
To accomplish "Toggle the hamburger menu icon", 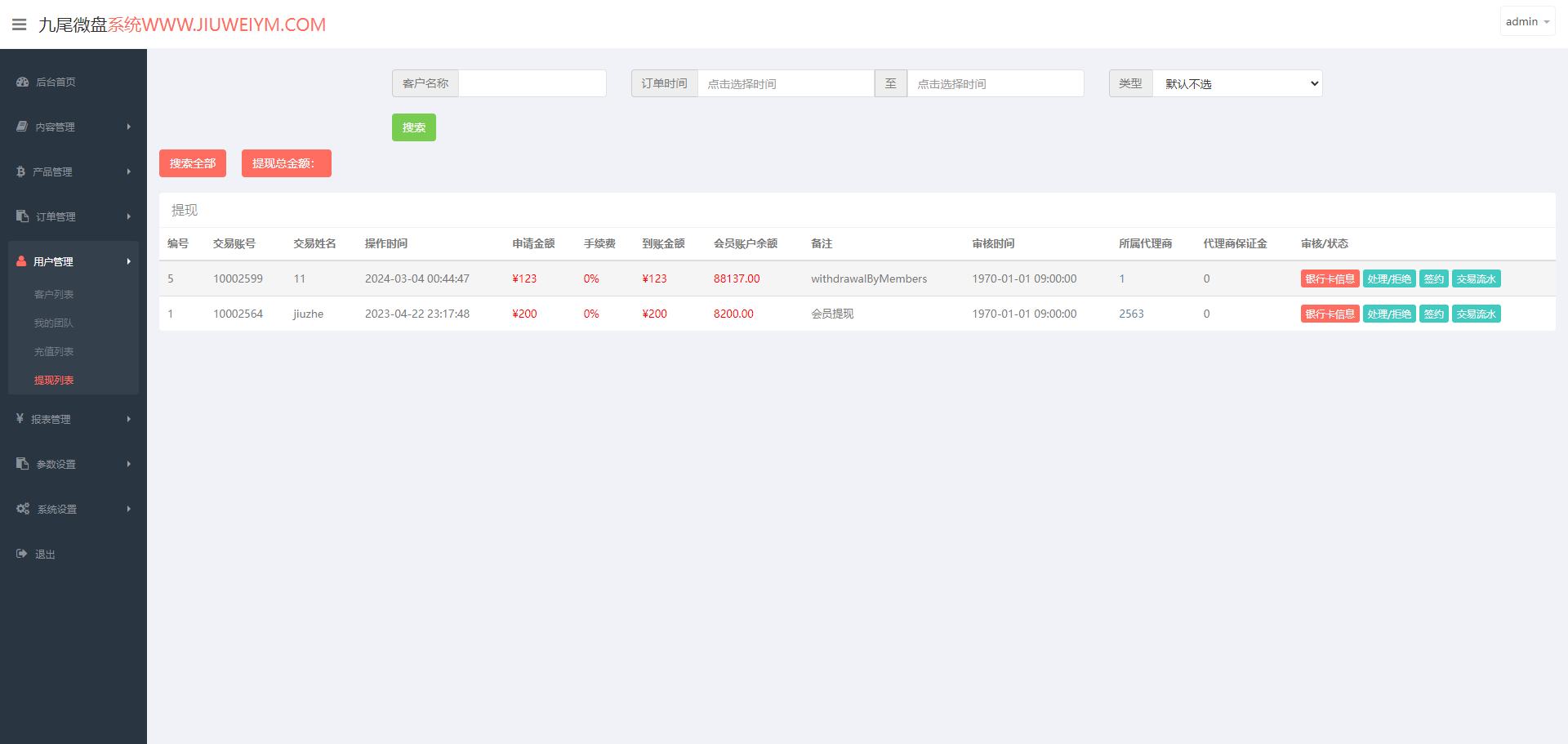I will (x=20, y=25).
